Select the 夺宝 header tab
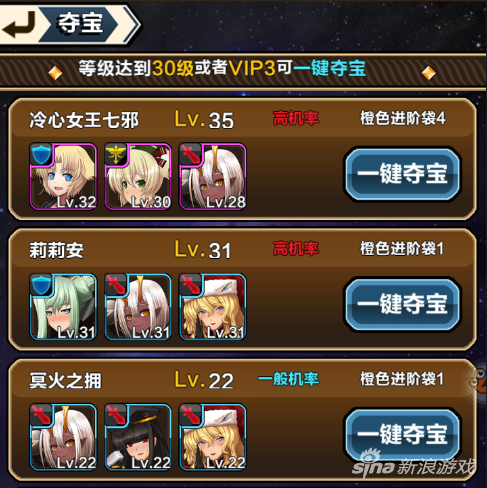This screenshot has width=487, height=488. pyautogui.click(x=80, y=24)
